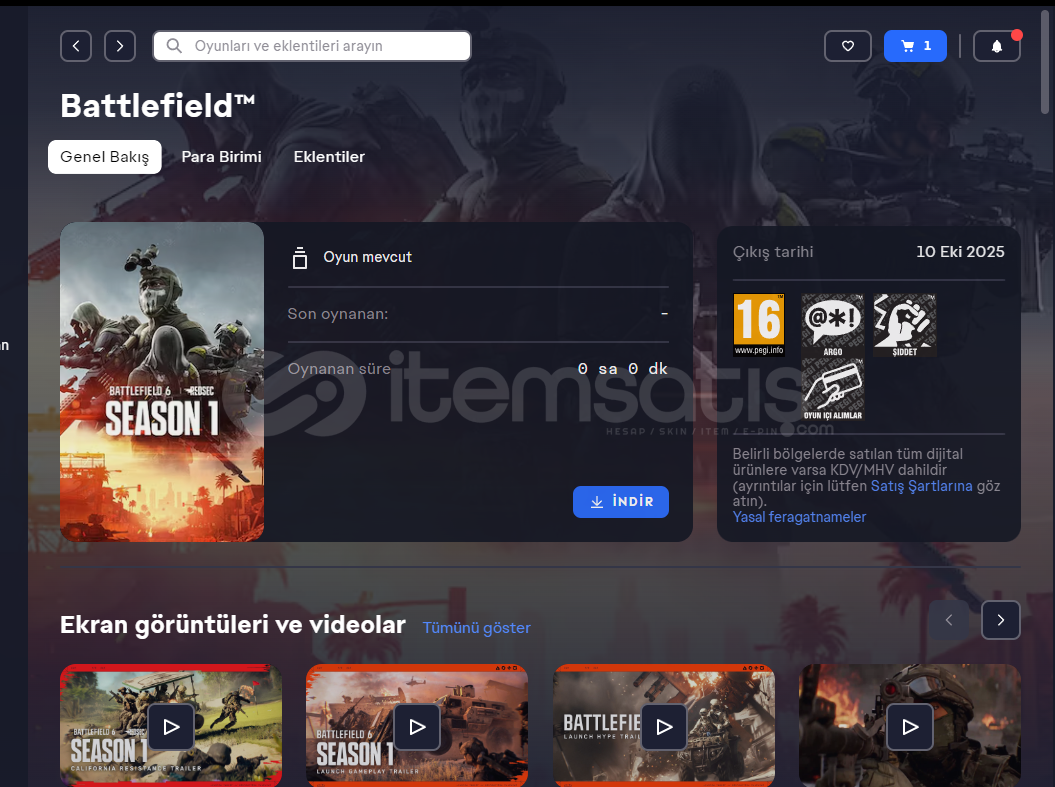This screenshot has width=1055, height=787.
Task: Switch to the Para Birimi tab
Action: (x=221, y=157)
